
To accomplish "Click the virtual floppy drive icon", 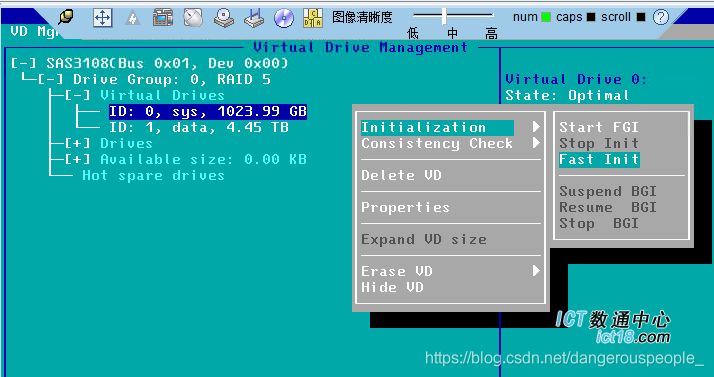I will click(254, 18).
